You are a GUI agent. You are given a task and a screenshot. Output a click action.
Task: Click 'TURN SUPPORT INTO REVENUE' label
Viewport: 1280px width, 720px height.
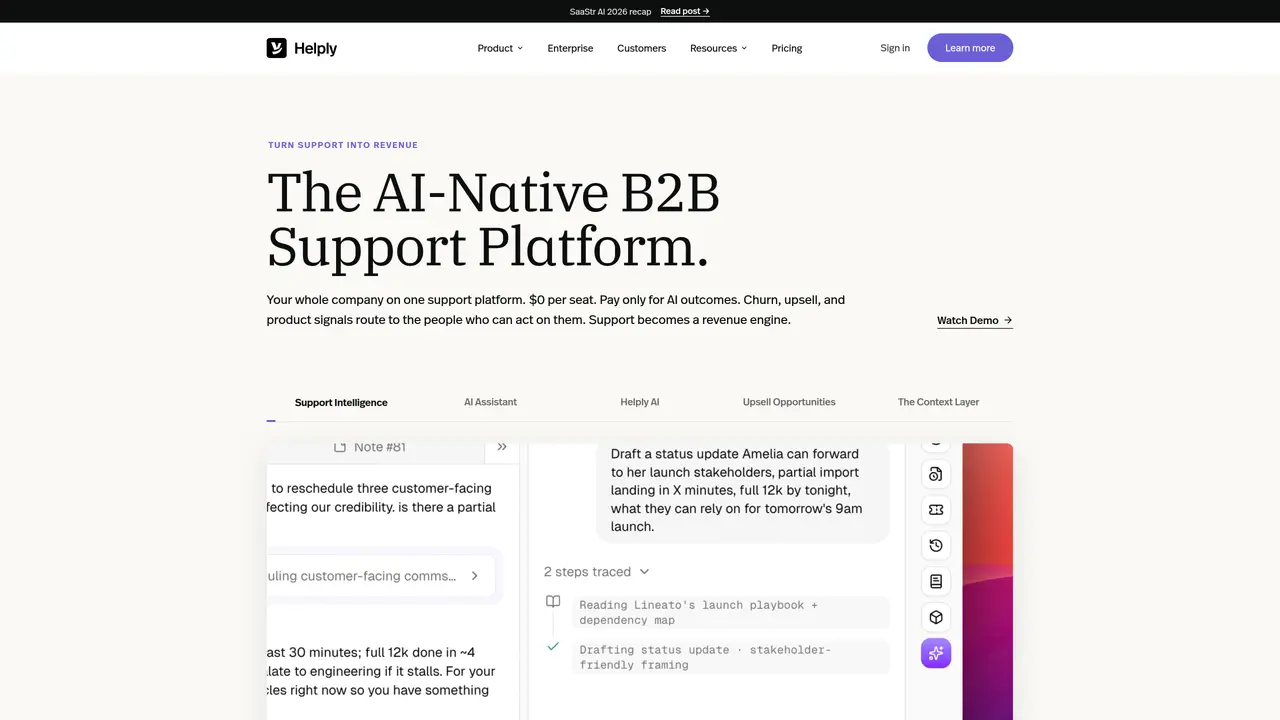[343, 145]
